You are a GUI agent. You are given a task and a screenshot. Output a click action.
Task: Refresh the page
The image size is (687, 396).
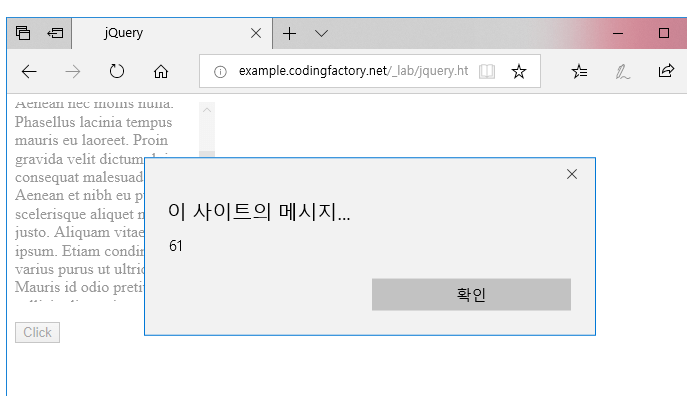[x=117, y=71]
